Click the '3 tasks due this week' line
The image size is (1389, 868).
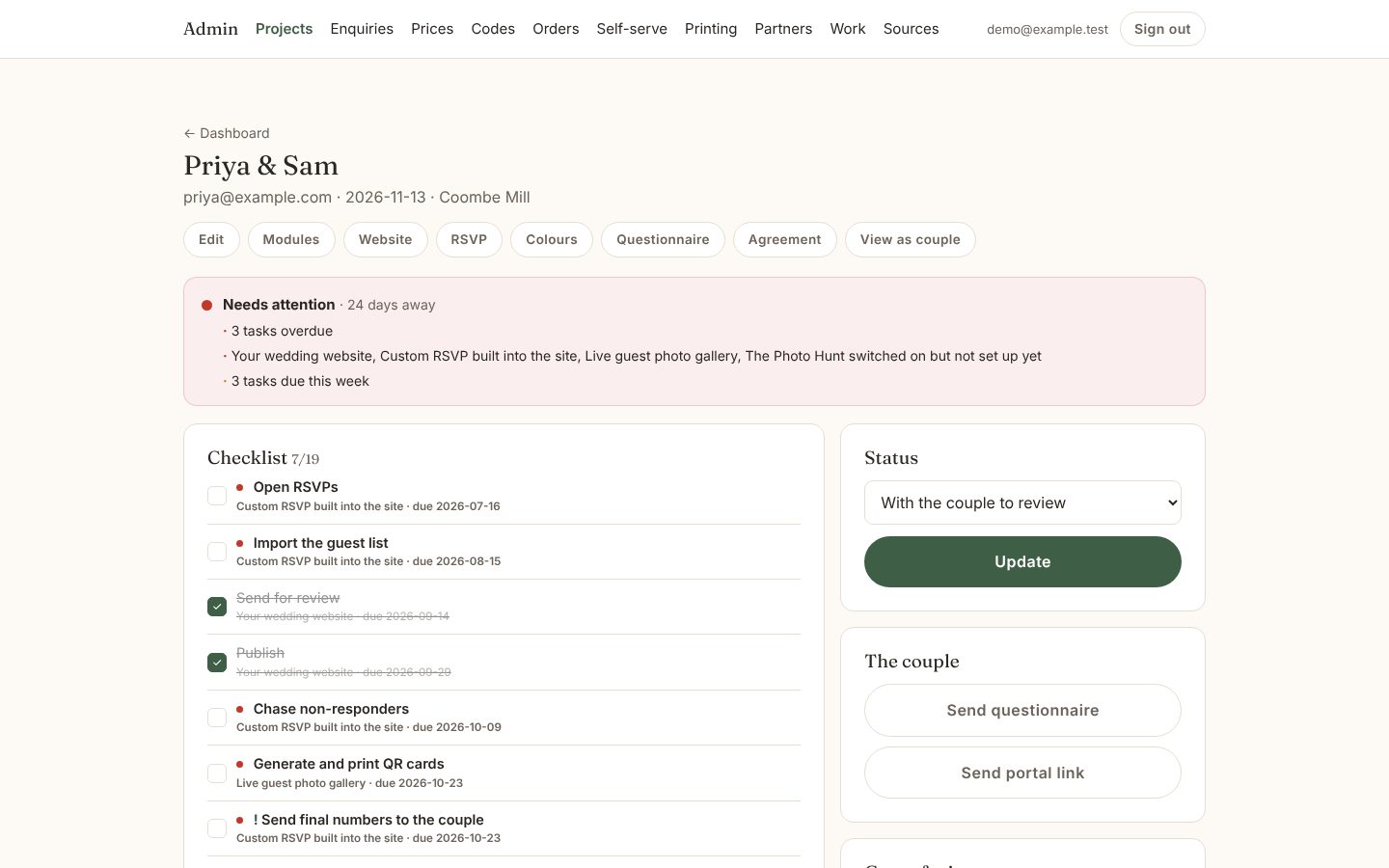[300, 381]
